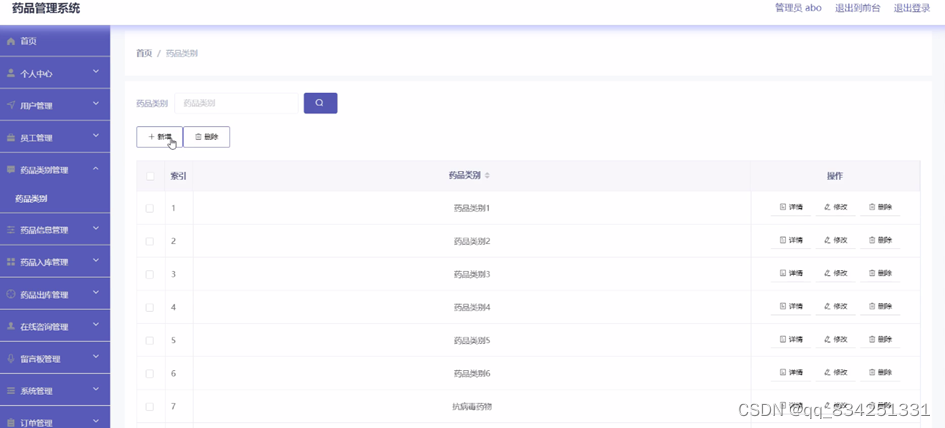Delete row 药品类别3 with 删除
The height and width of the screenshot is (428, 945).
tap(880, 273)
